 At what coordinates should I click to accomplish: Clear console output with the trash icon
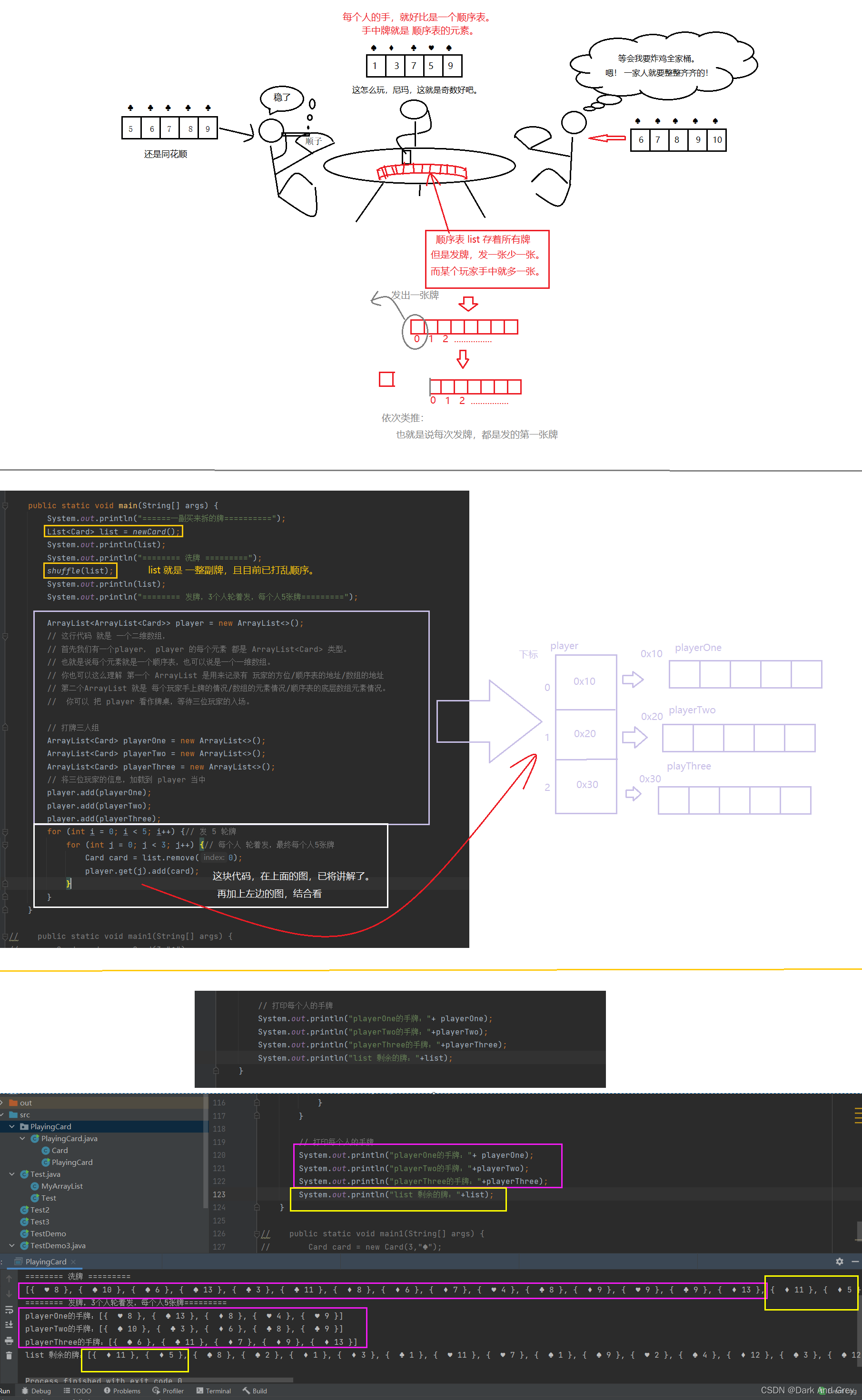[9, 1355]
